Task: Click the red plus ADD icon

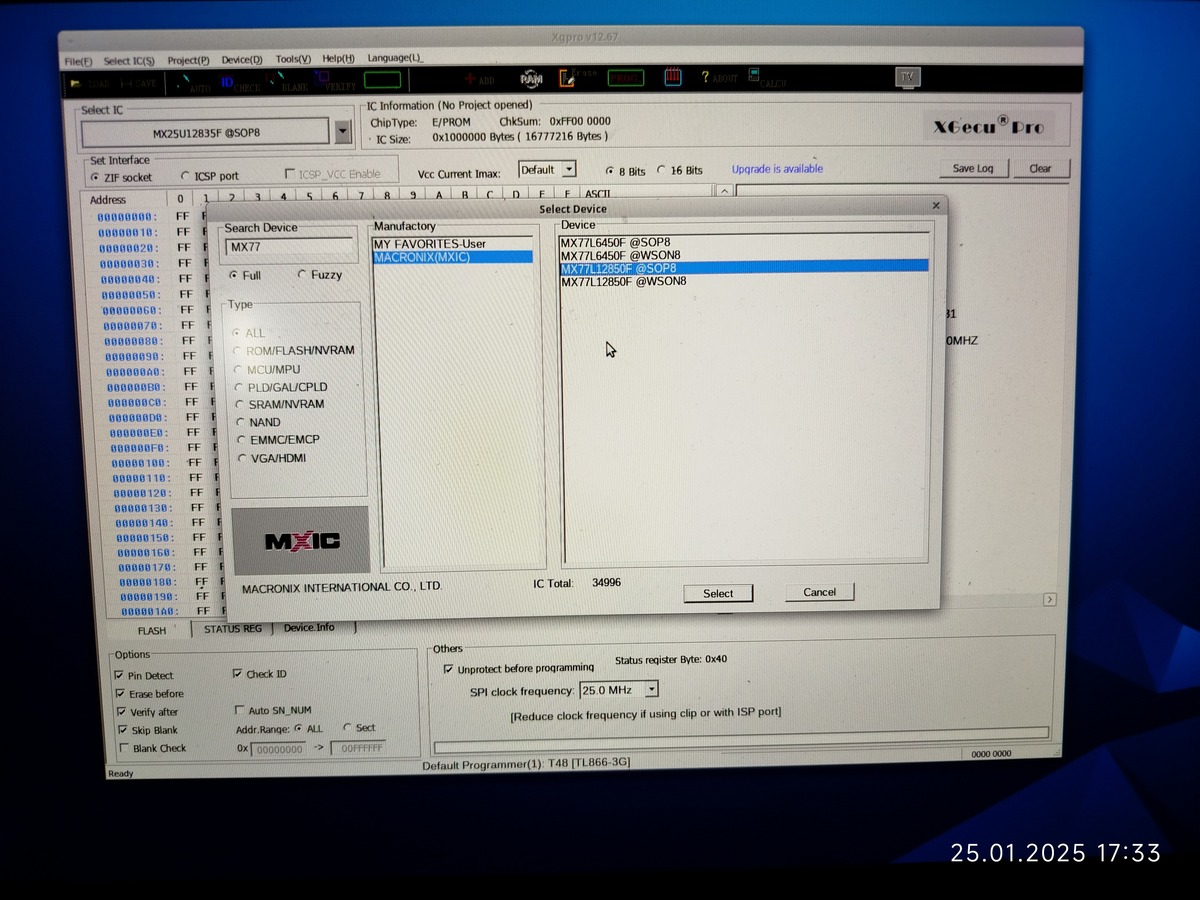Action: [479, 79]
